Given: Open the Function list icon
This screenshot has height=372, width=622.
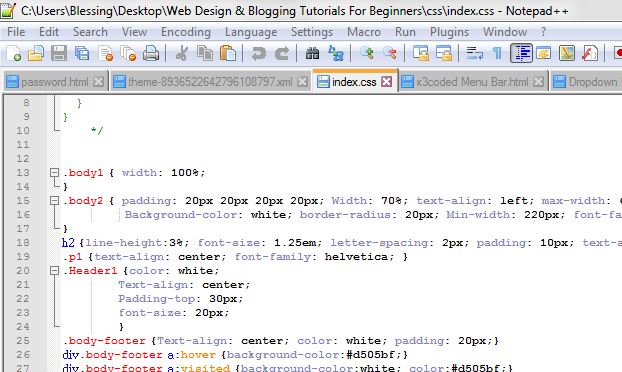Looking at the screenshot, I should click(x=590, y=53).
